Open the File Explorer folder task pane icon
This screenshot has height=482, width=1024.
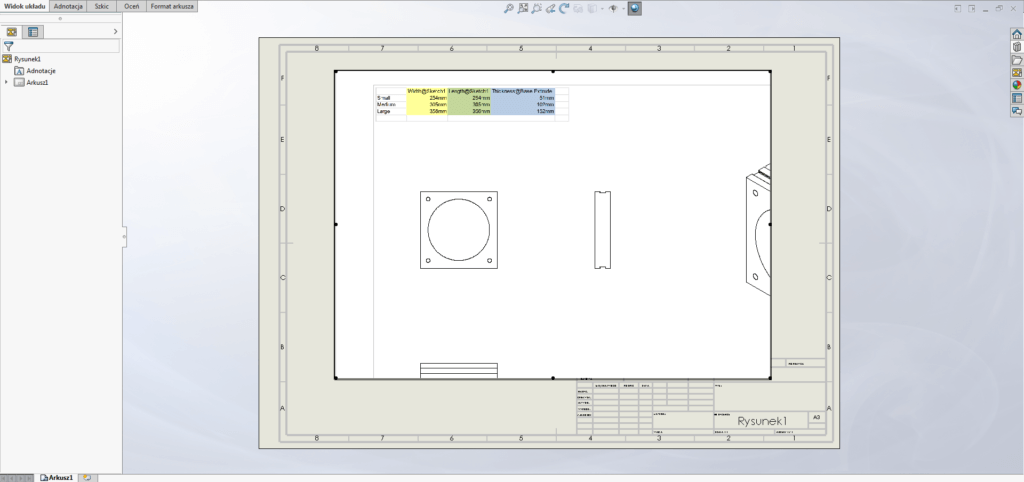[1017, 60]
